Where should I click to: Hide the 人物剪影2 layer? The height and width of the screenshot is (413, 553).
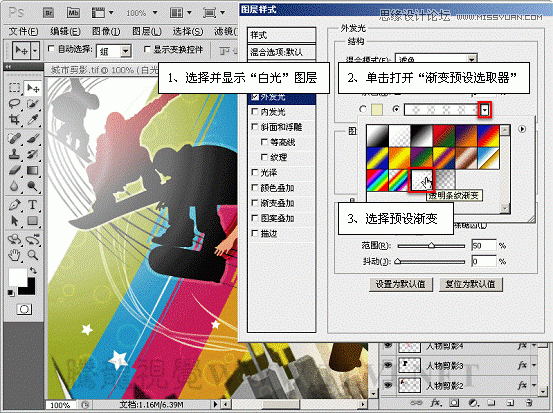pyautogui.click(x=388, y=385)
